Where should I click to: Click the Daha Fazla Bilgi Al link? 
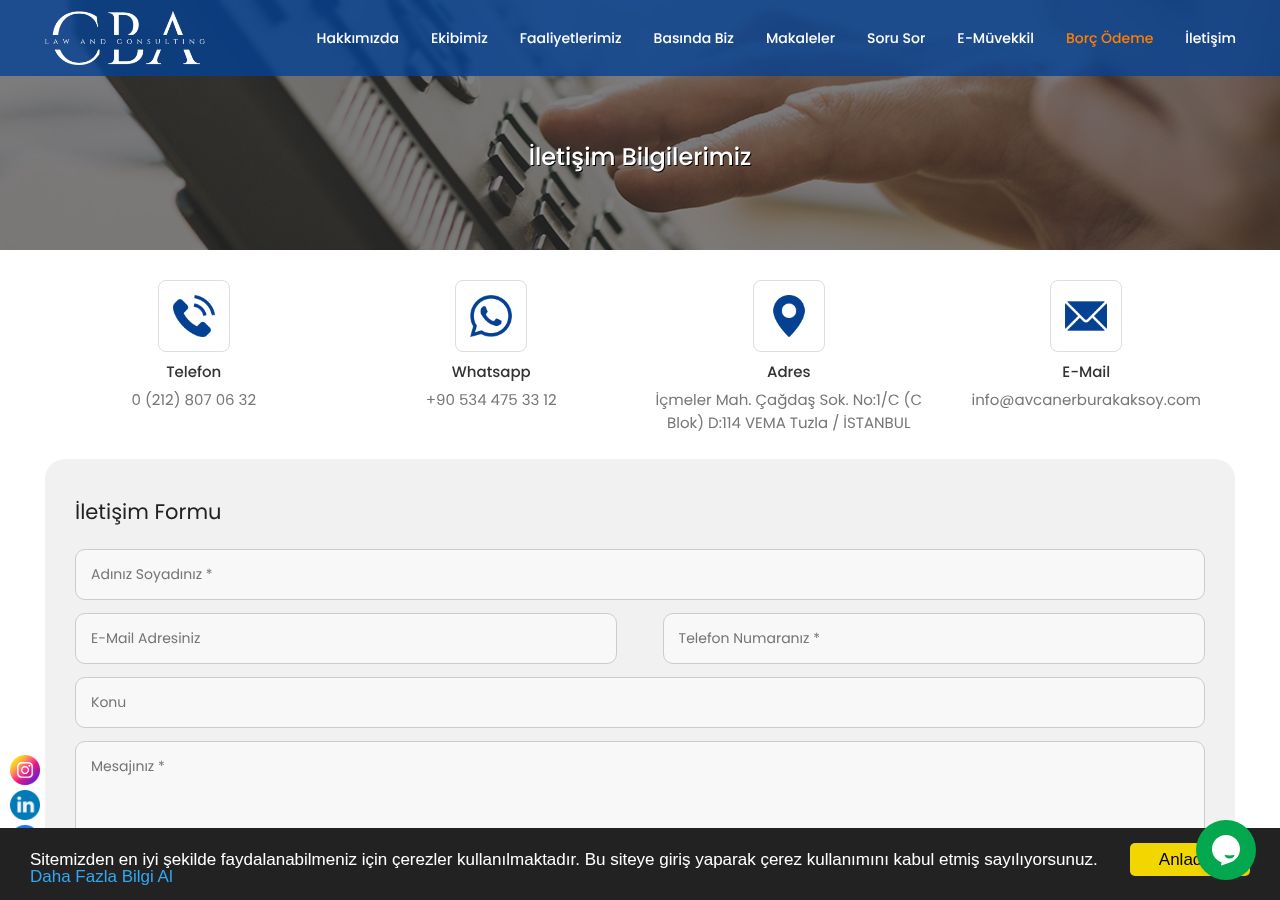[x=101, y=877]
